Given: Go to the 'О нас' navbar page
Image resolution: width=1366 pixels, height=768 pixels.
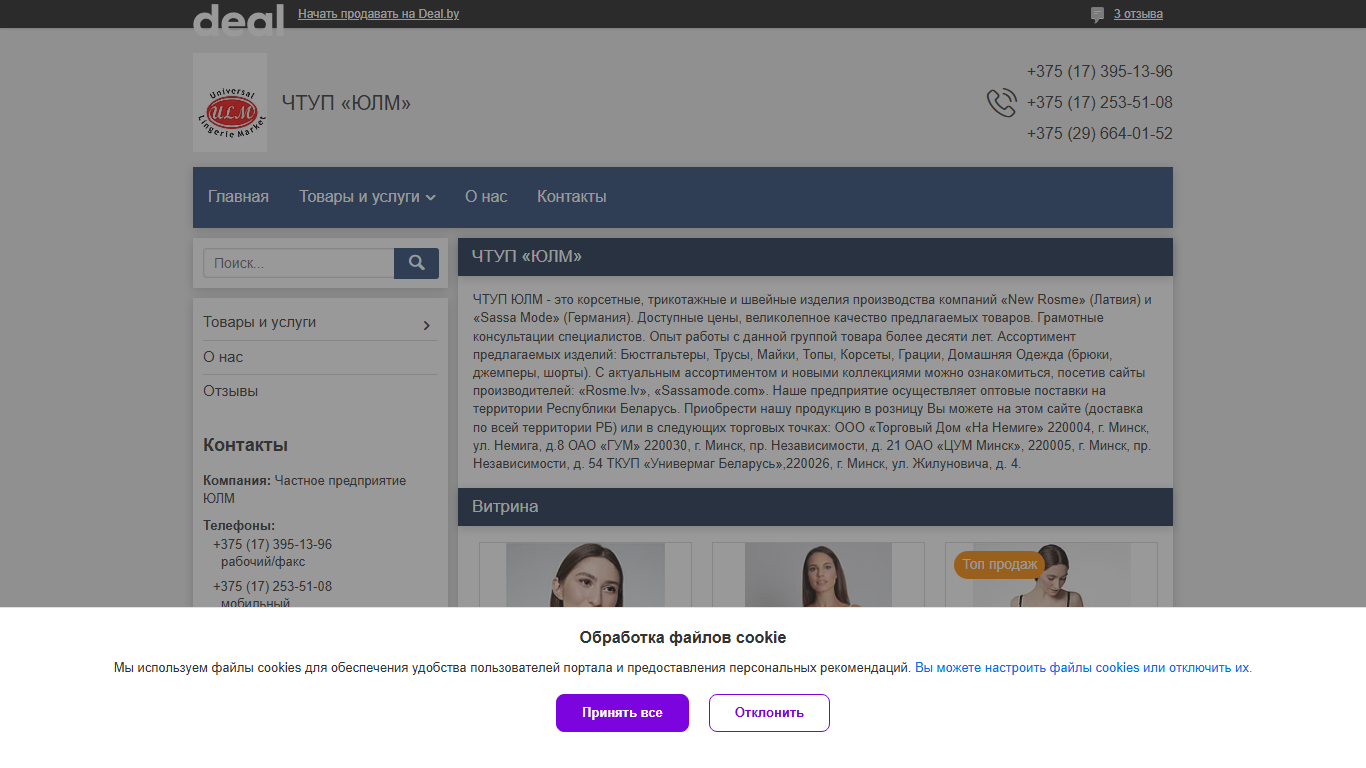Looking at the screenshot, I should [486, 196].
